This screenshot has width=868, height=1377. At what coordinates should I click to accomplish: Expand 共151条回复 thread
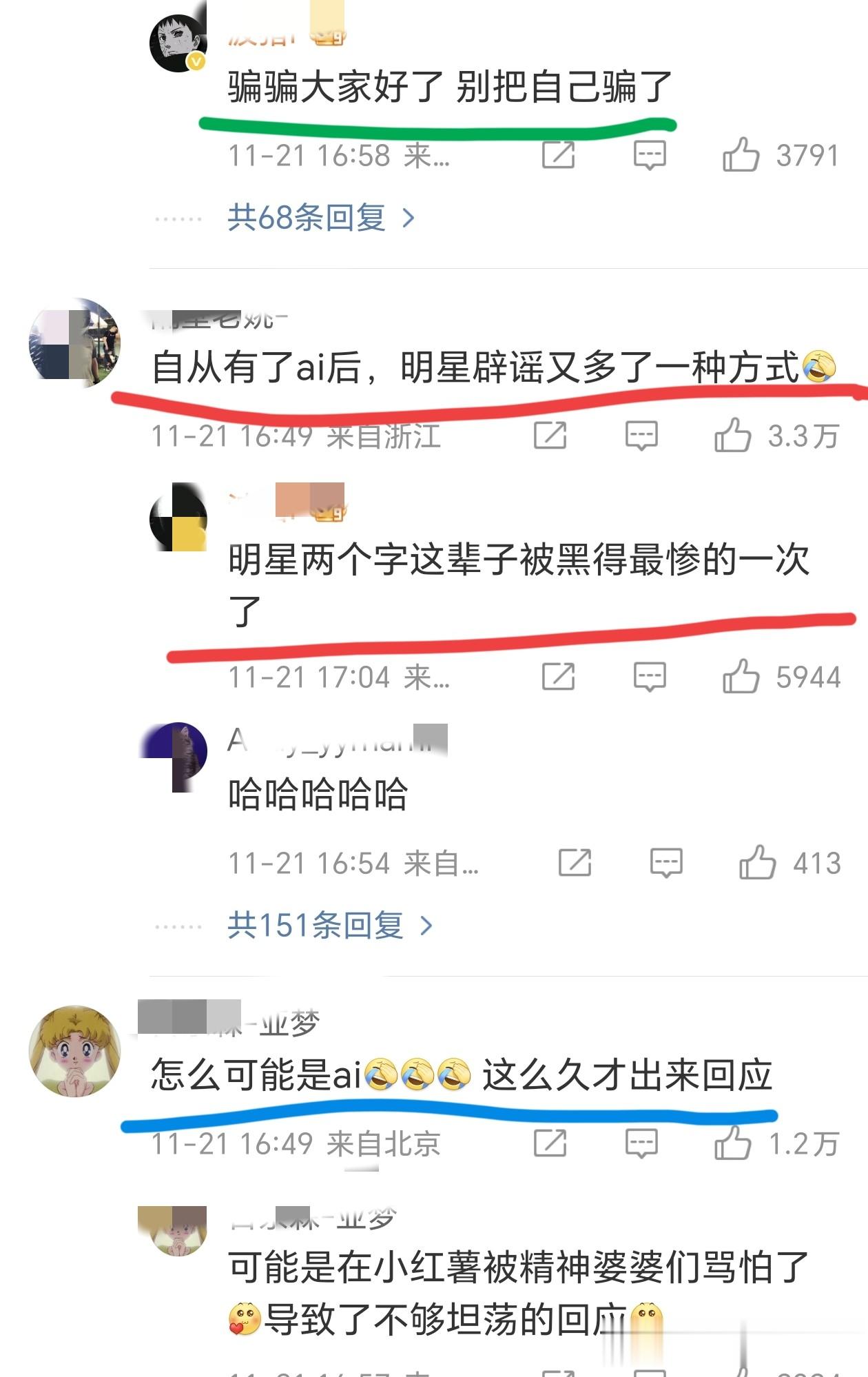330,925
